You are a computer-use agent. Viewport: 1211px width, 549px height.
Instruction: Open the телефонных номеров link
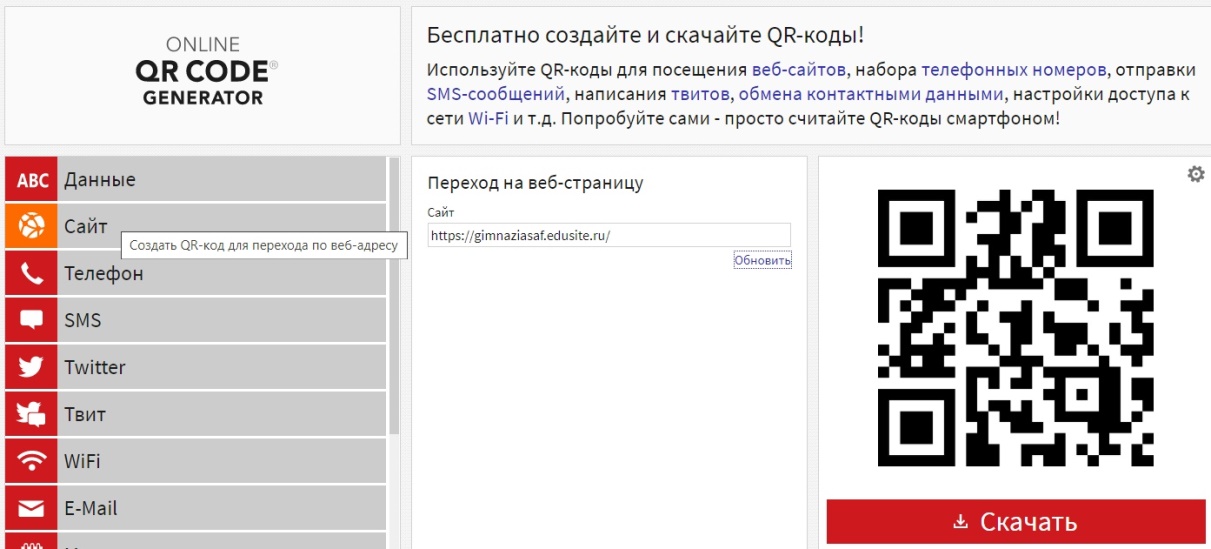pyautogui.click(x=1014, y=70)
